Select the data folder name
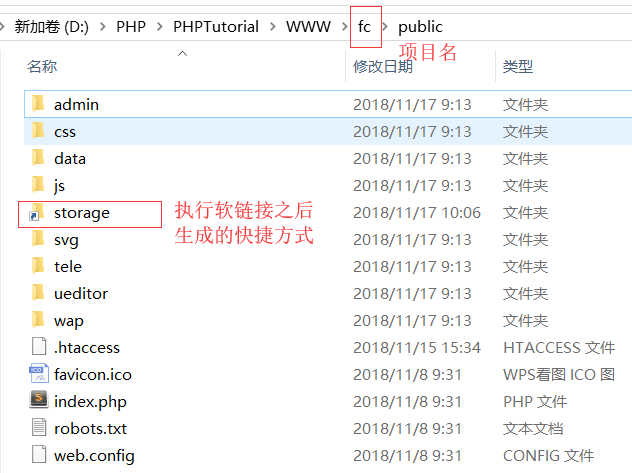The image size is (632, 473). (x=70, y=159)
